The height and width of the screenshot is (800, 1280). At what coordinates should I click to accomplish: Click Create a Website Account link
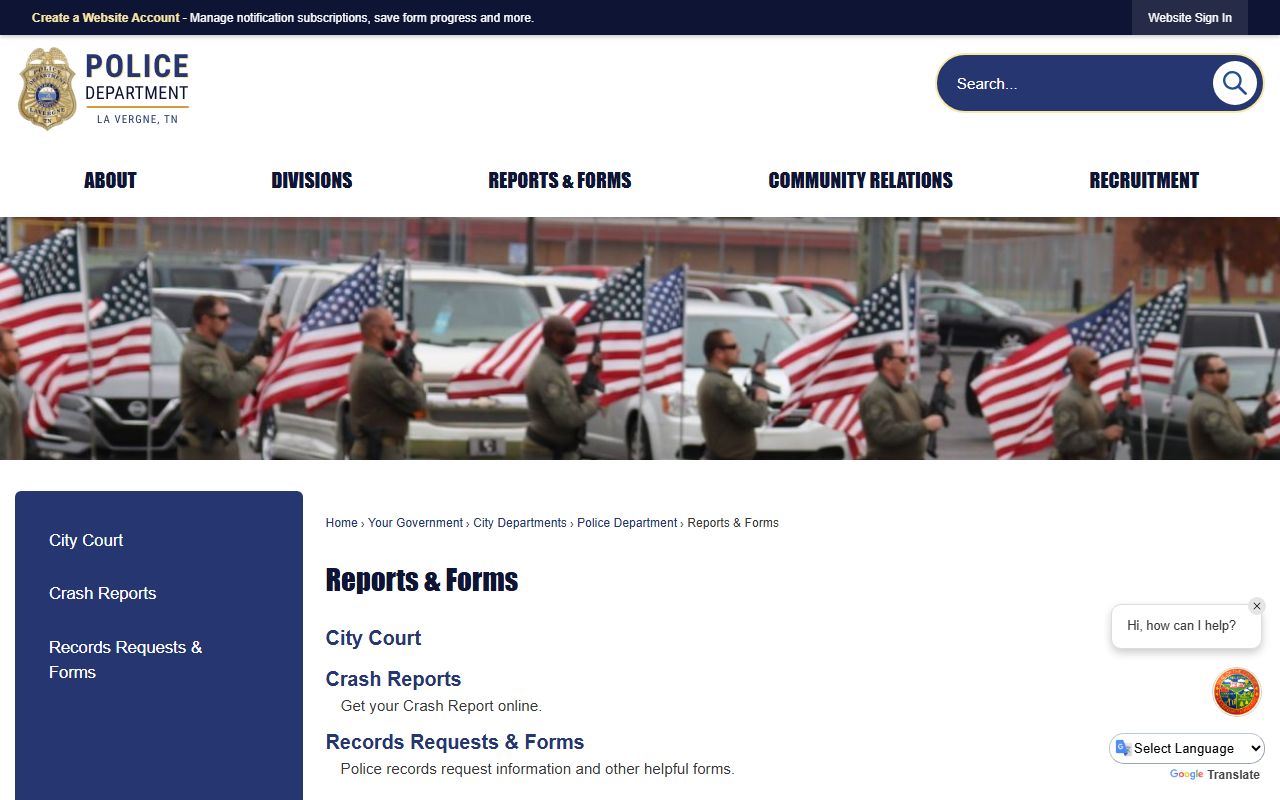pyautogui.click(x=106, y=18)
